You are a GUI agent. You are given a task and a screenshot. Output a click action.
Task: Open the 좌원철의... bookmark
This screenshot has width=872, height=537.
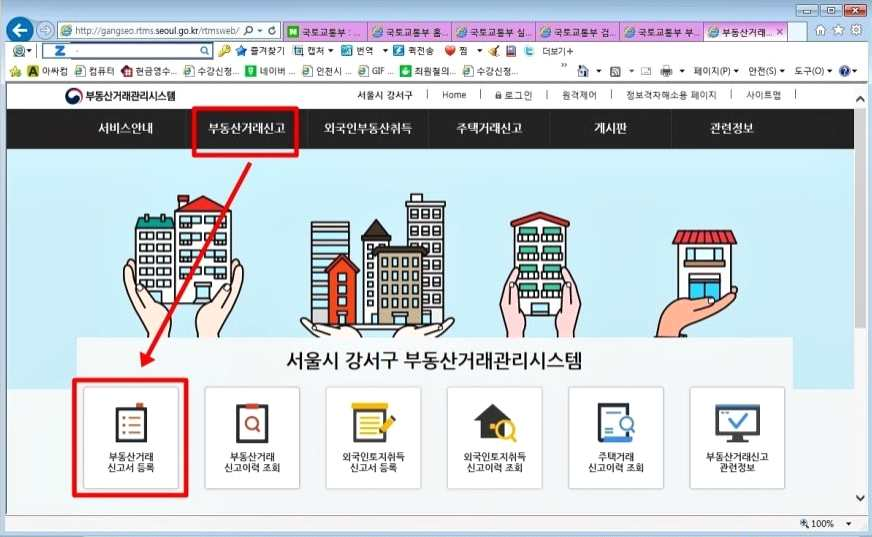coord(428,71)
